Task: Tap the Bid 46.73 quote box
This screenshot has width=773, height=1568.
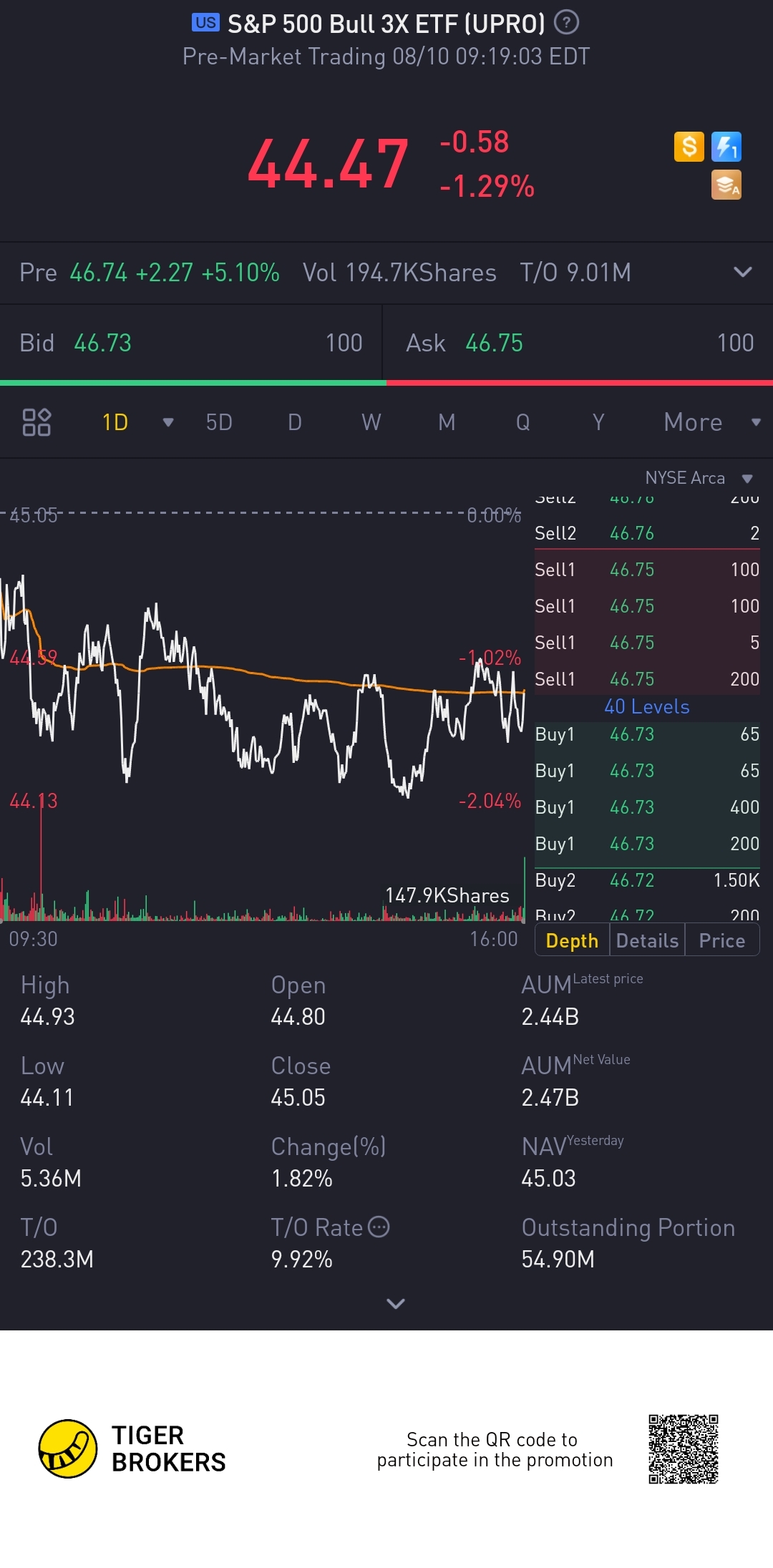Action: click(x=191, y=343)
